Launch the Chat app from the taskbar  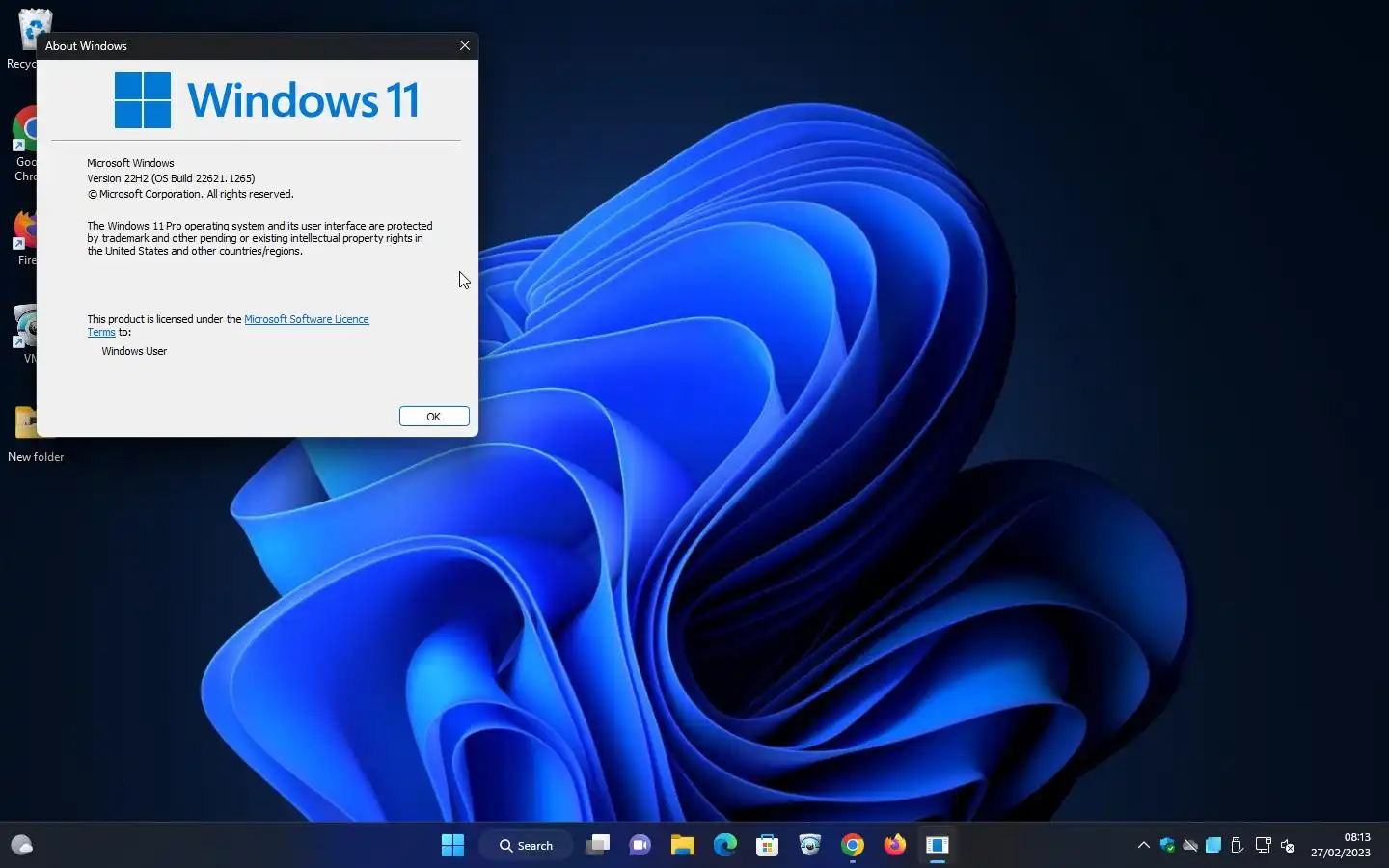point(640,846)
